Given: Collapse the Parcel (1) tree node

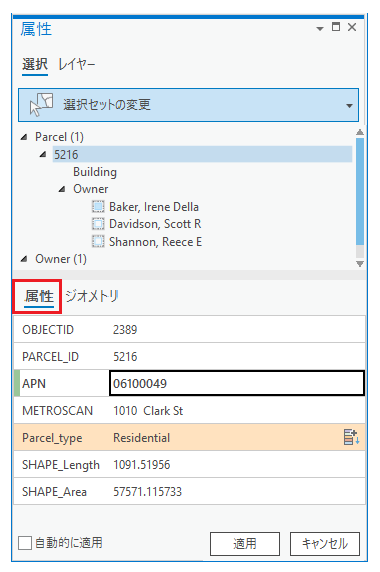Looking at the screenshot, I should click(24, 137).
